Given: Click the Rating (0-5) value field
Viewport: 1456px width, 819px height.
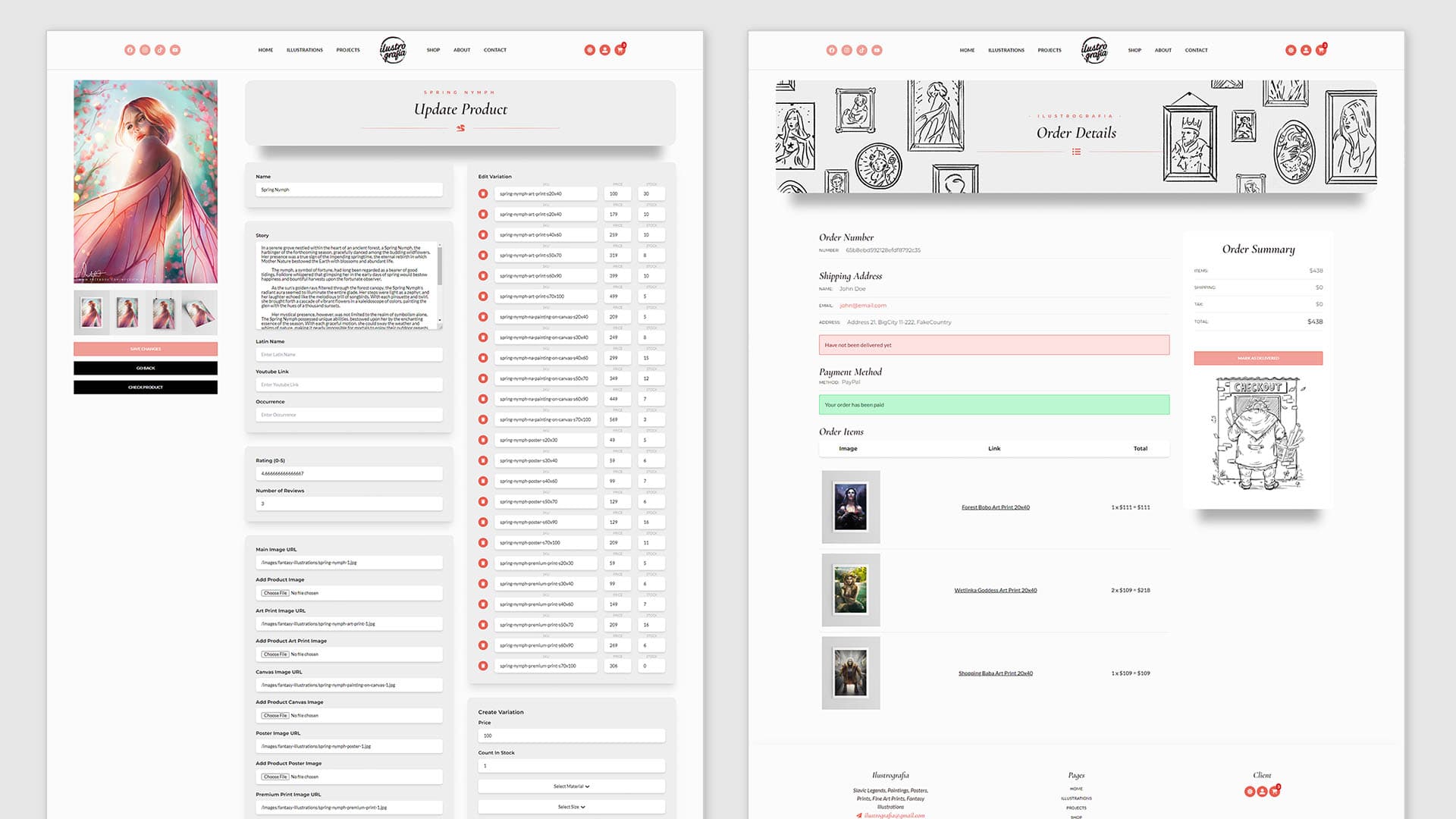Looking at the screenshot, I should (349, 472).
